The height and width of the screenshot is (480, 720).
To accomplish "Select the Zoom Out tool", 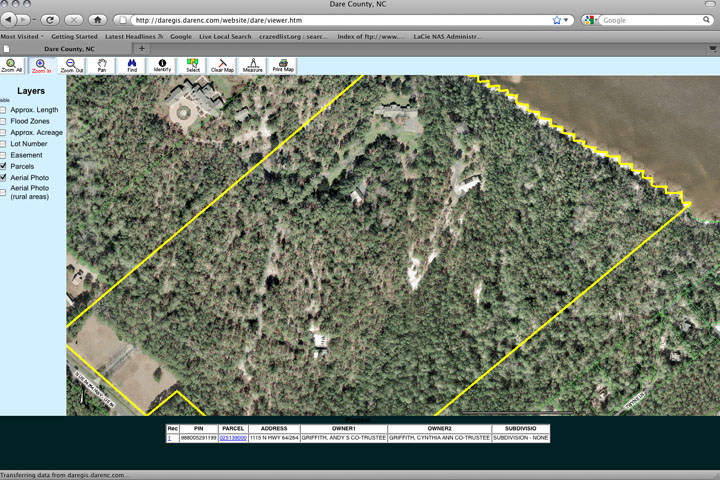I will [x=71, y=66].
